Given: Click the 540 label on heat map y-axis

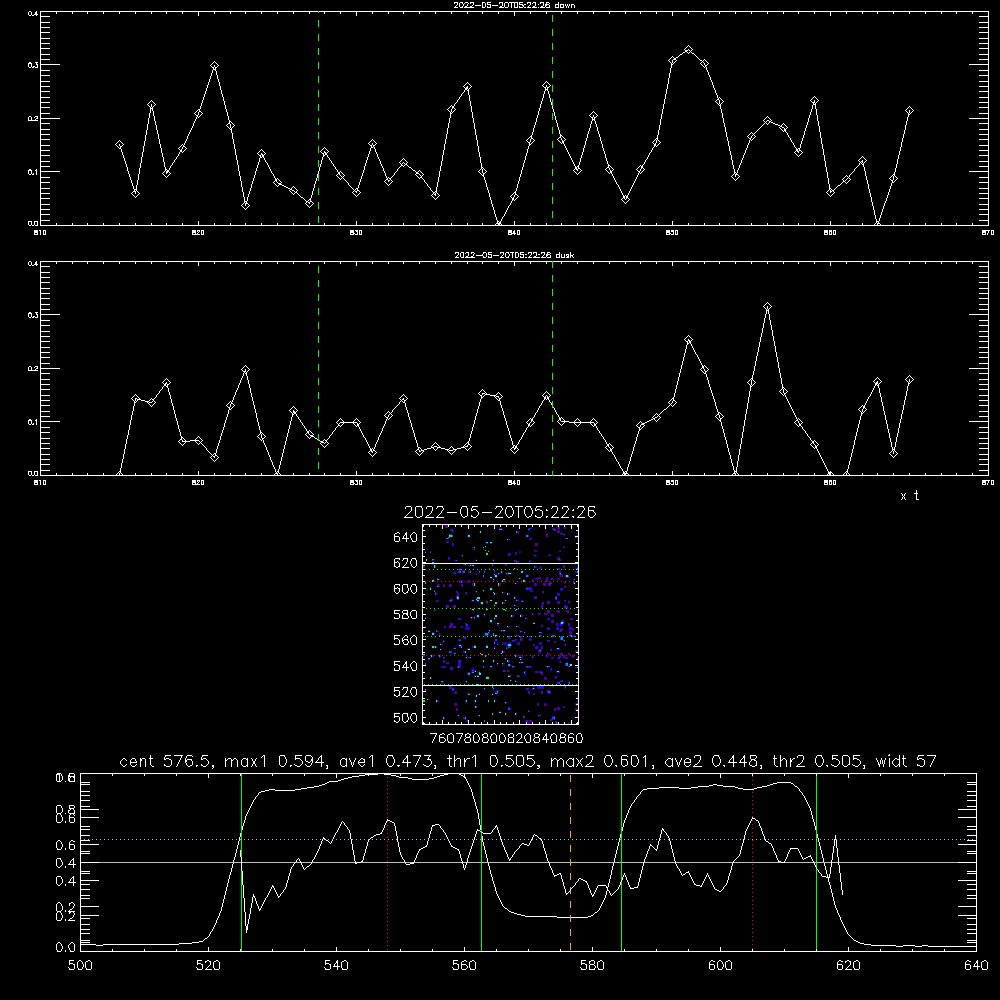Looking at the screenshot, I should coord(406,666).
